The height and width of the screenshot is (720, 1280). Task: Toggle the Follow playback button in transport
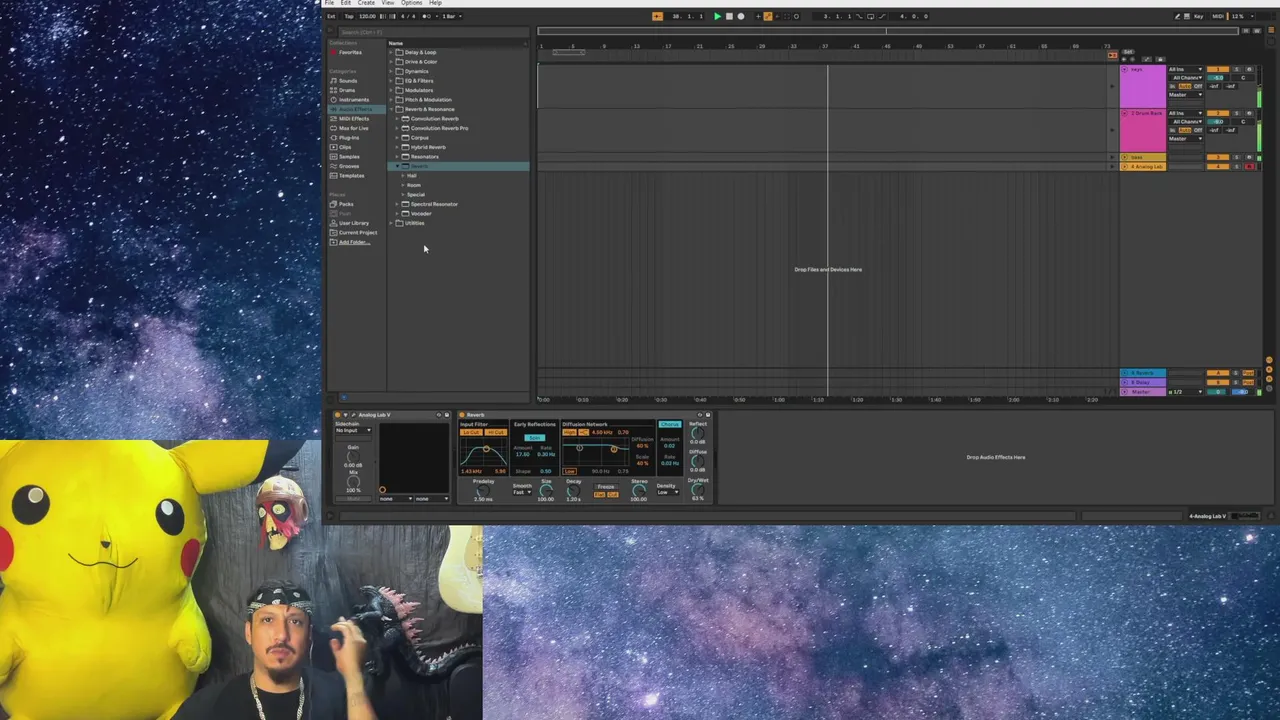[x=657, y=16]
